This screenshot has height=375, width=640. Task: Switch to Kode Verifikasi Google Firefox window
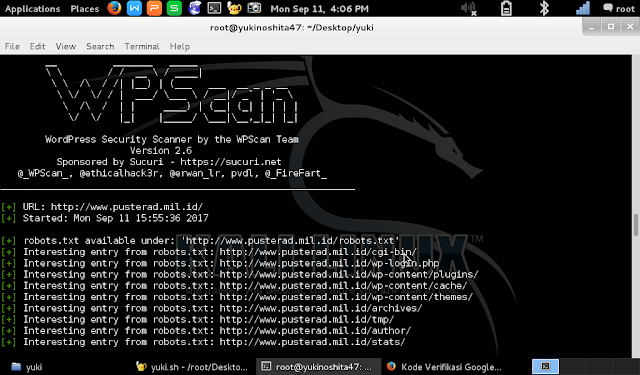pos(444,367)
